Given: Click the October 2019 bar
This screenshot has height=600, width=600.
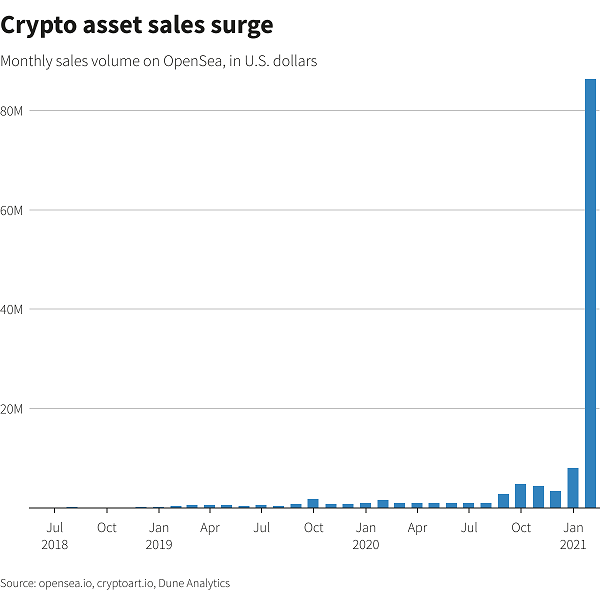Looking at the screenshot, I should [313, 503].
